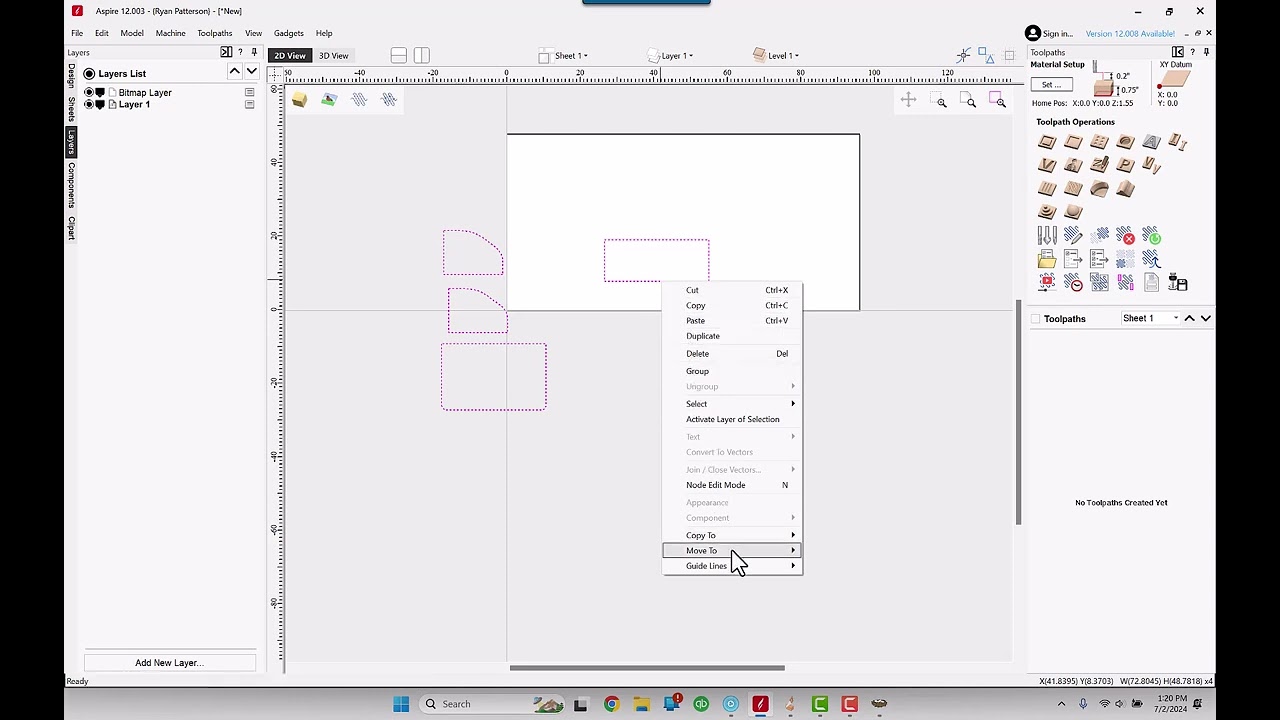The width and height of the screenshot is (1280, 720).
Task: Choose the Quick Engrave Toolpath icon
Action: click(1151, 142)
